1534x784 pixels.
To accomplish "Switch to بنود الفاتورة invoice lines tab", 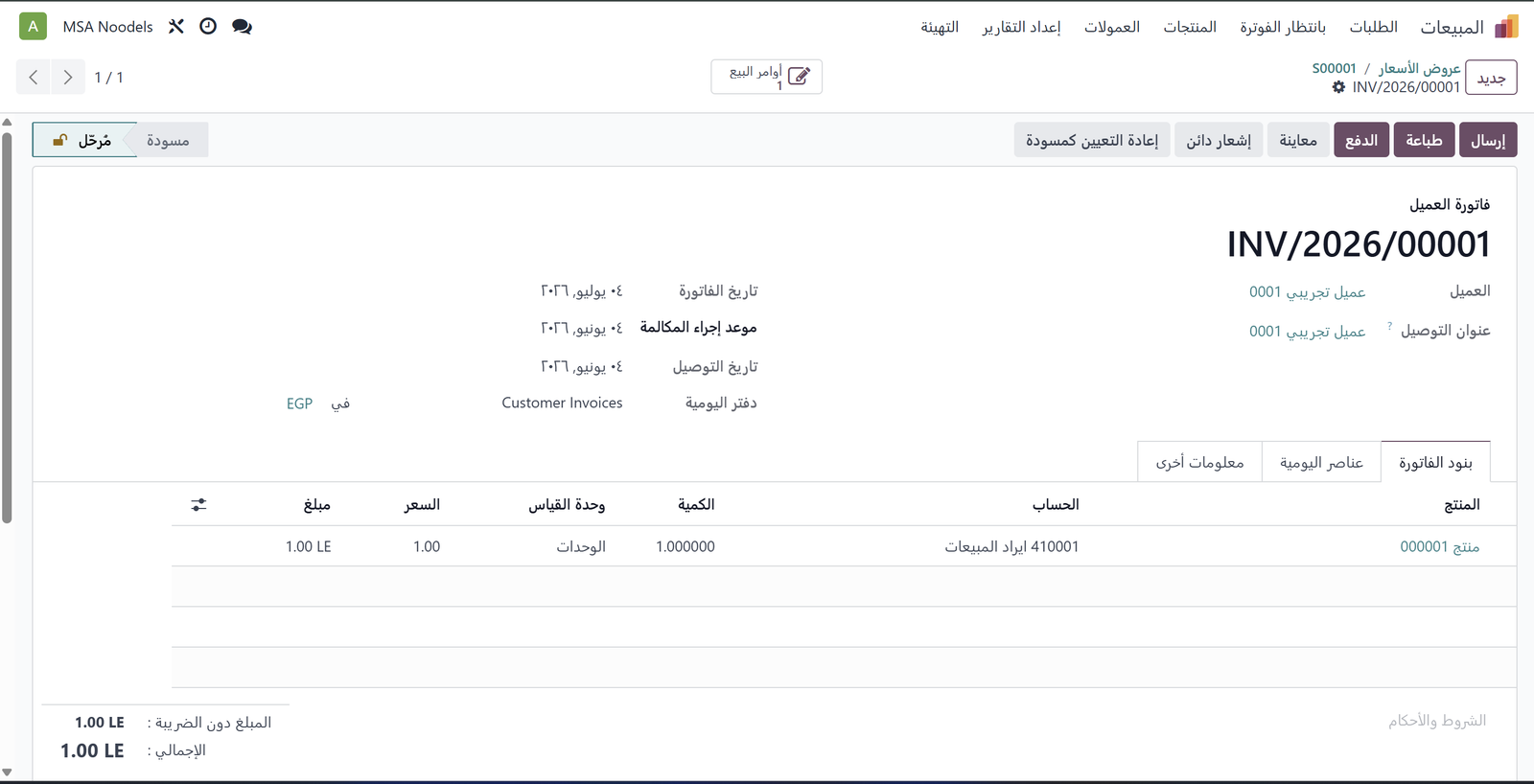I will [1435, 462].
